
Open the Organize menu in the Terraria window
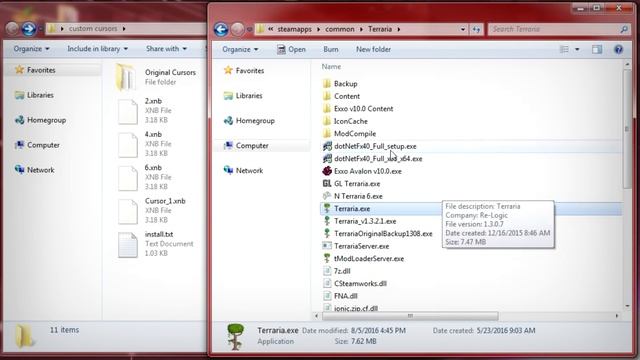click(240, 49)
